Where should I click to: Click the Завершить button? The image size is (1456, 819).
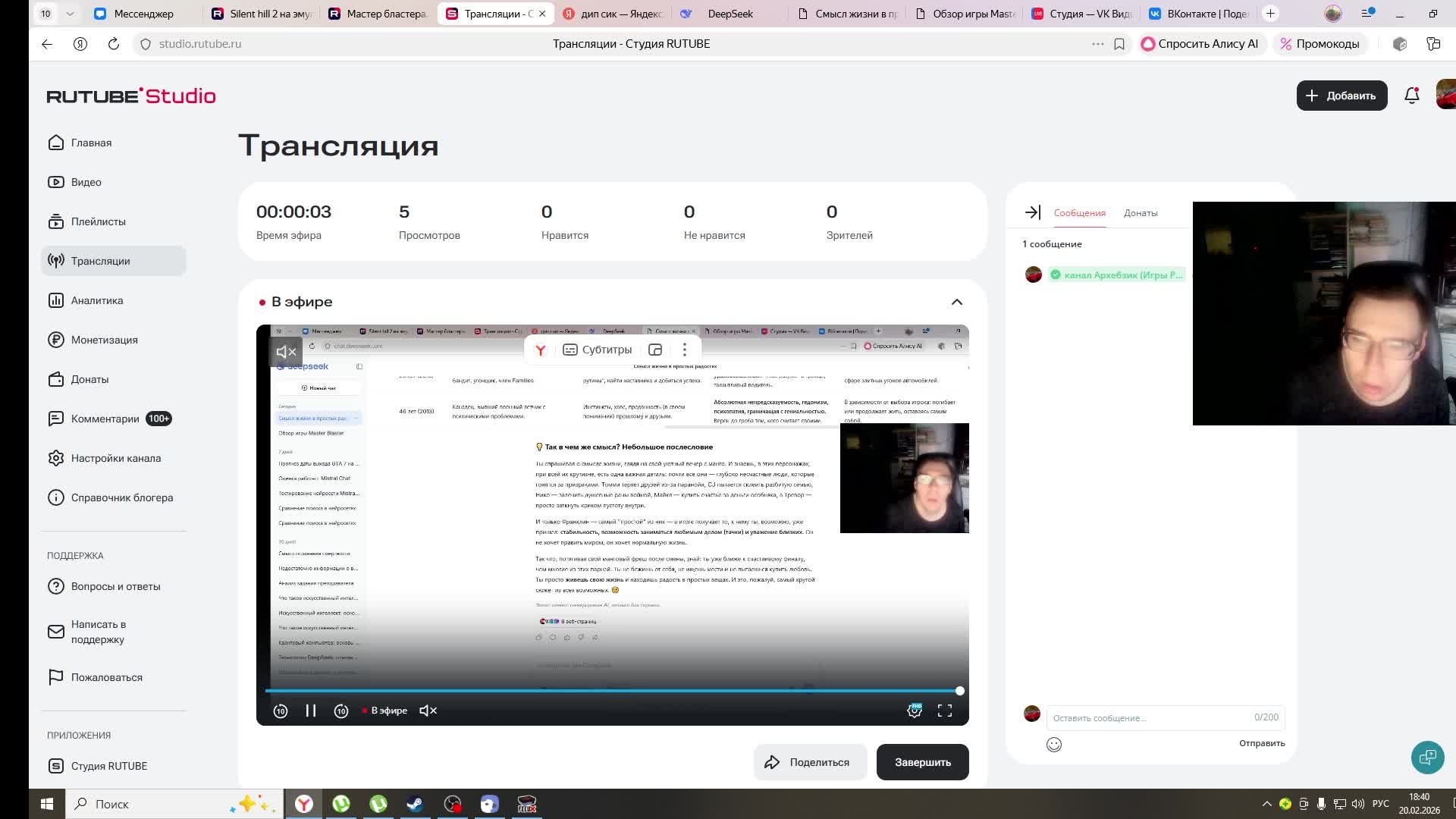pyautogui.click(x=922, y=762)
